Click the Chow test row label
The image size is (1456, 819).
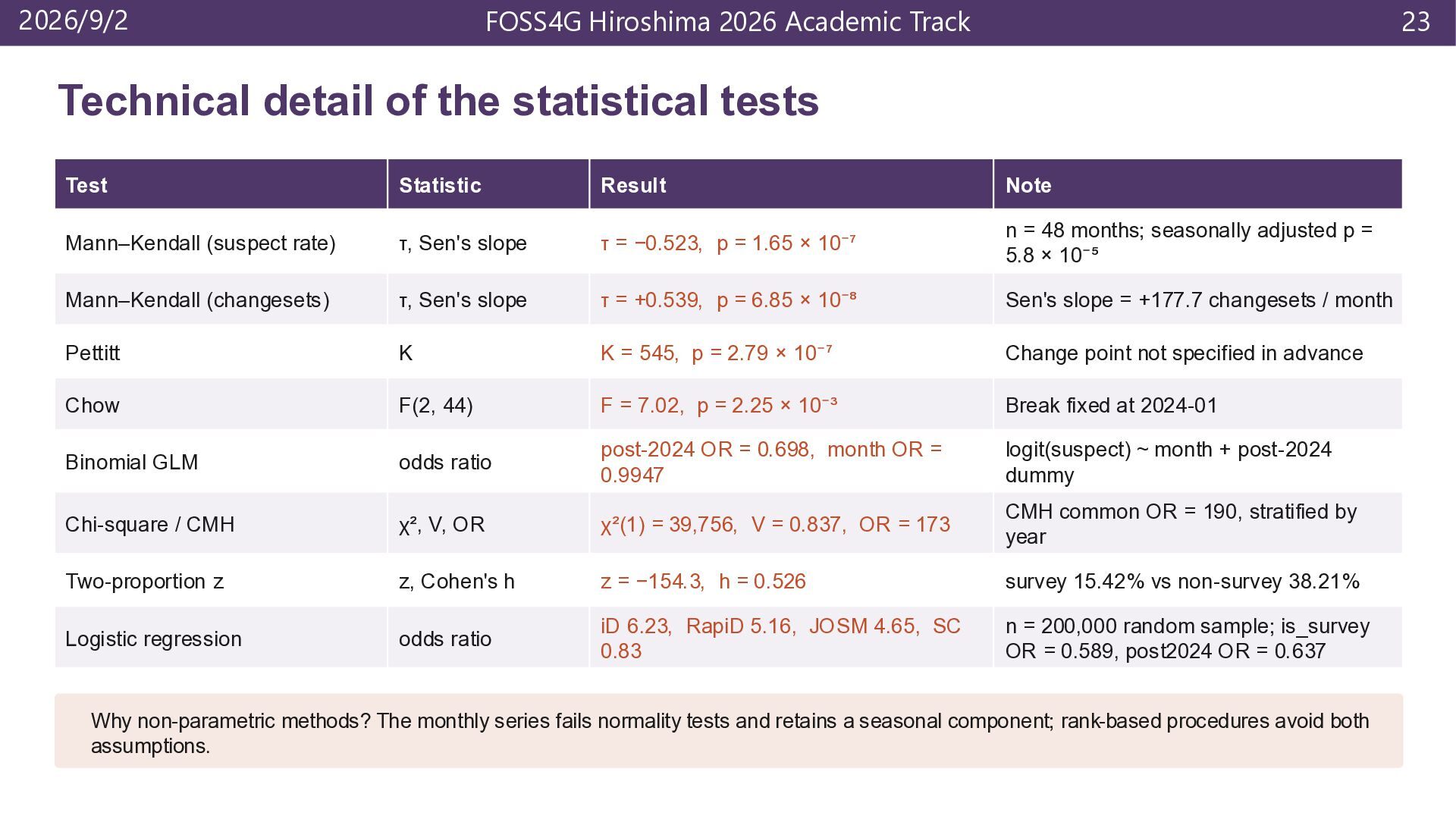[x=93, y=405]
